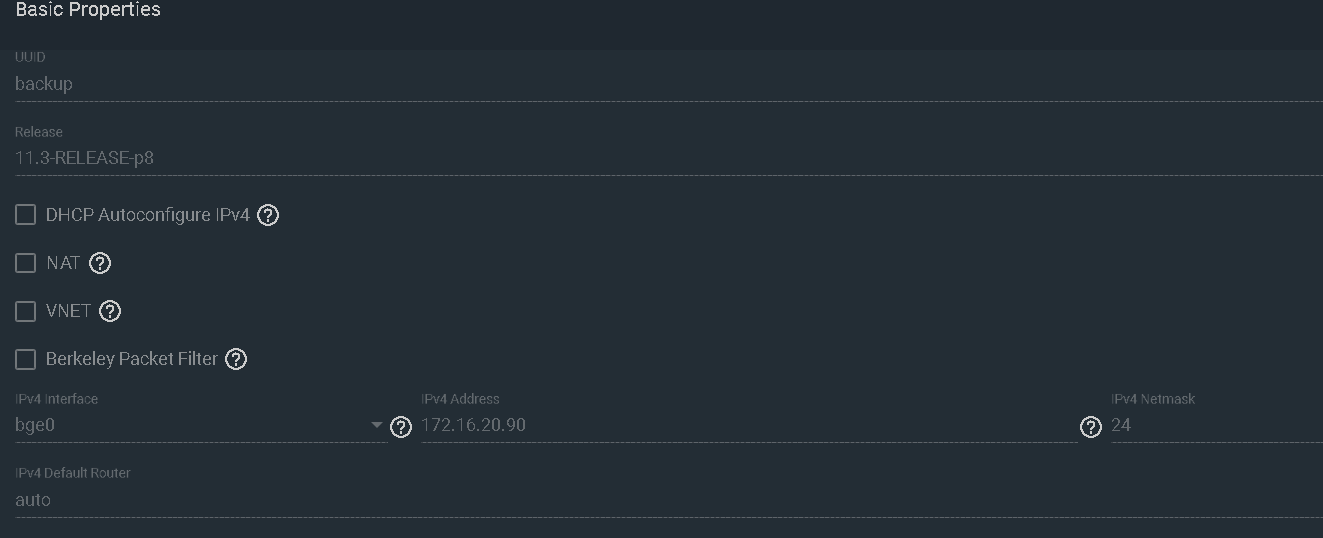Viewport: 1323px width, 538px height.
Task: Enable the DHCP Autoconfigure IPv4 checkbox
Action: point(26,215)
